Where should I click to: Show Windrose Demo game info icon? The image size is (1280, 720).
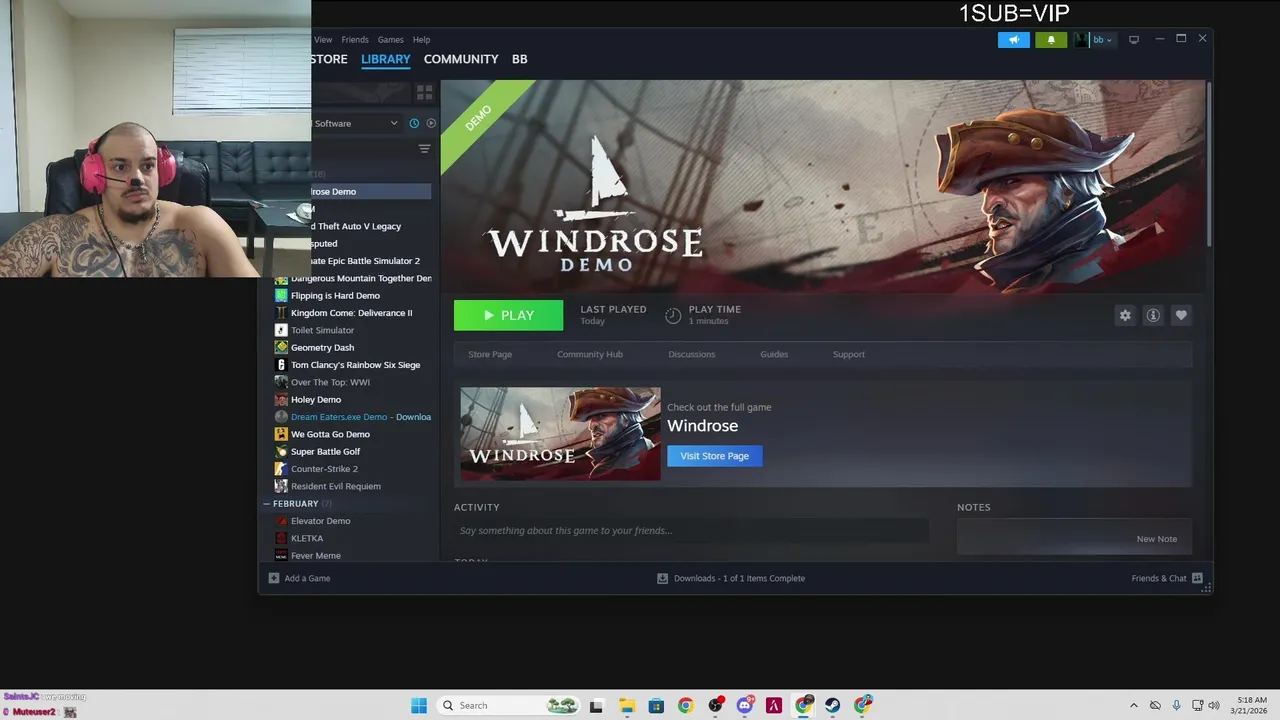click(1153, 315)
